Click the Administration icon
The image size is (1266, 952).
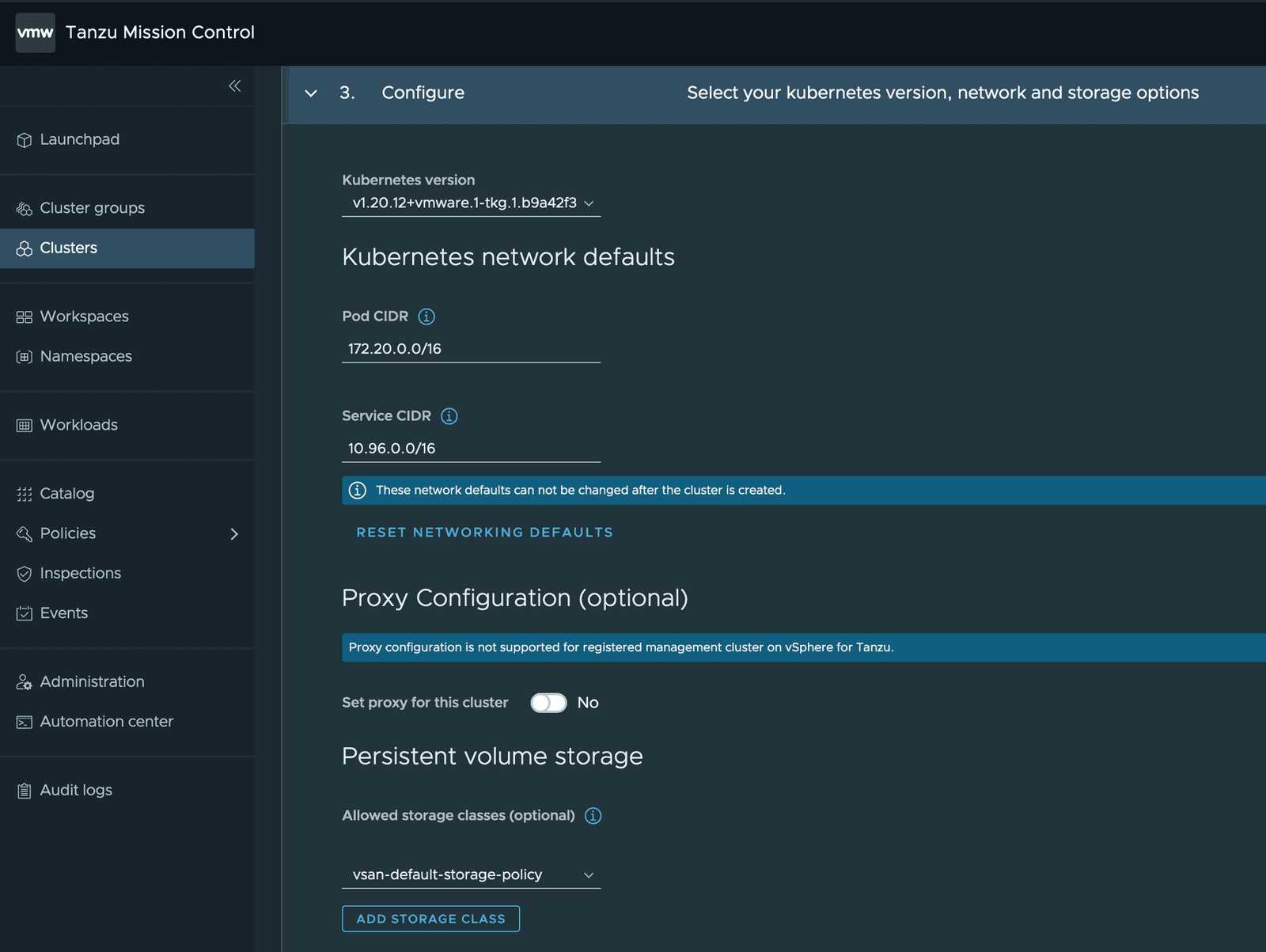[23, 681]
